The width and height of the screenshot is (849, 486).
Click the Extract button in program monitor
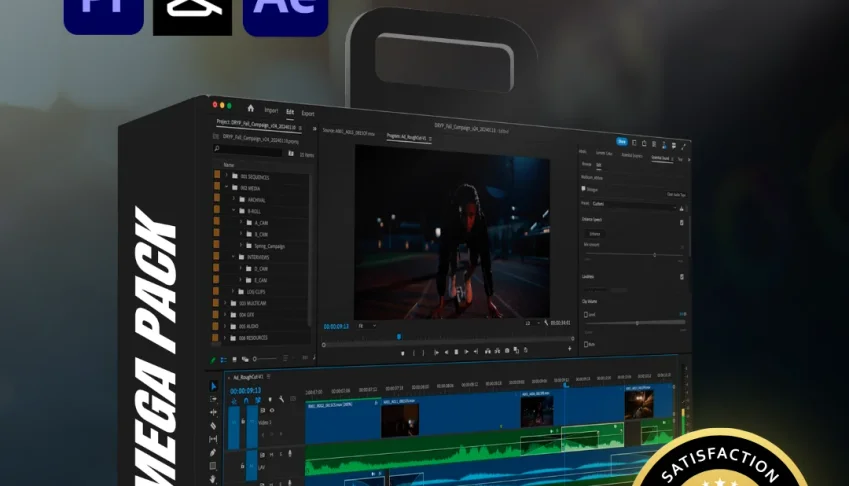click(x=497, y=351)
